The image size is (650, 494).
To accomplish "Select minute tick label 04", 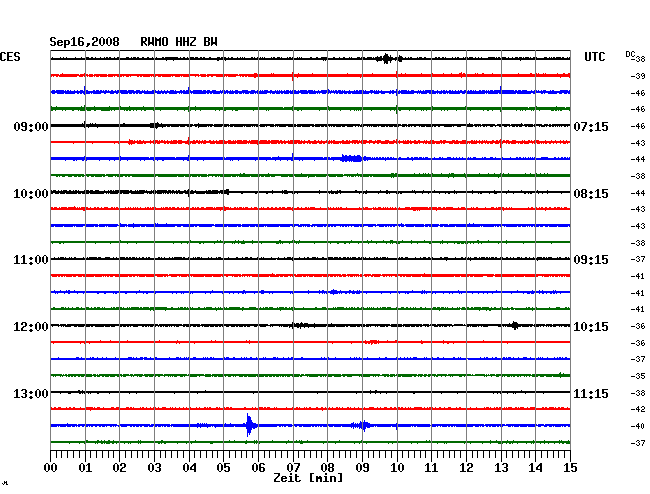I will pos(189,468).
